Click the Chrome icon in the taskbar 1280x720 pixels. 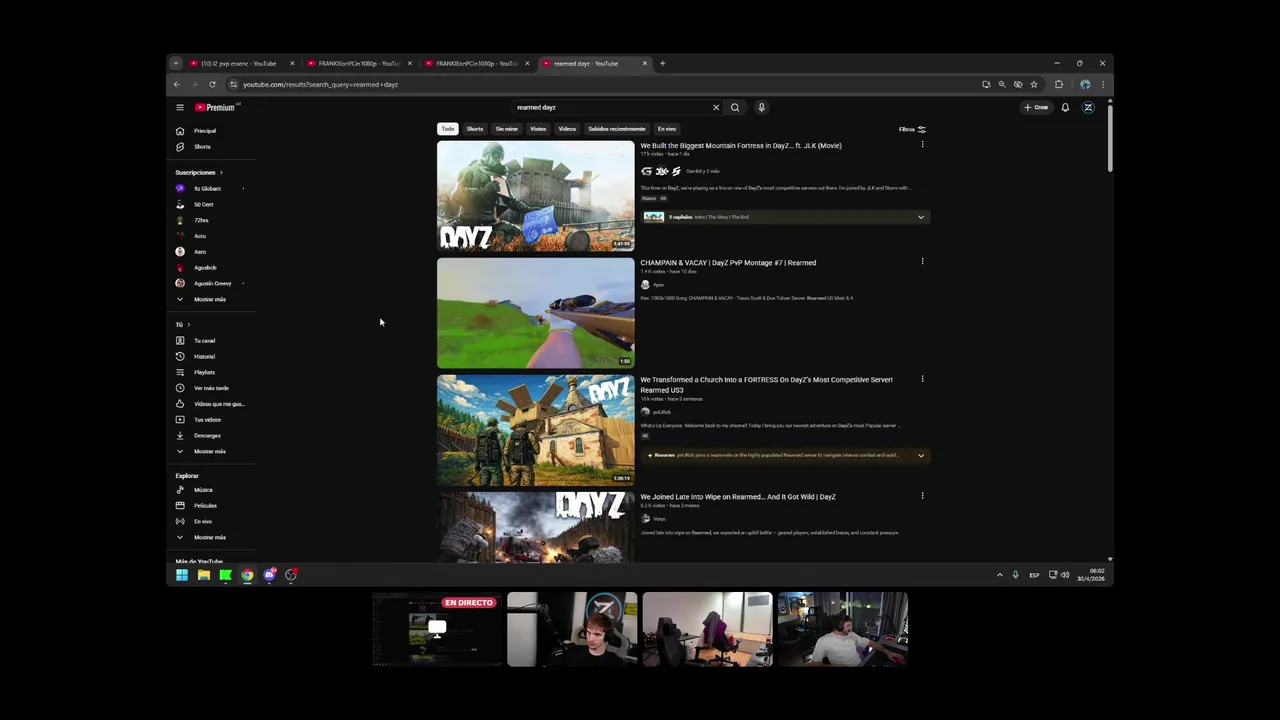pos(247,575)
